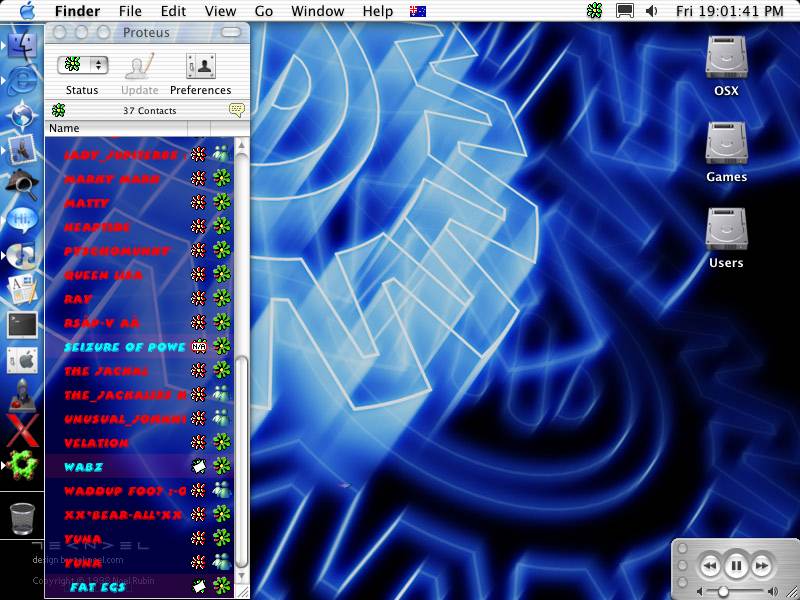
Task: Open the File menu
Action: click(130, 11)
